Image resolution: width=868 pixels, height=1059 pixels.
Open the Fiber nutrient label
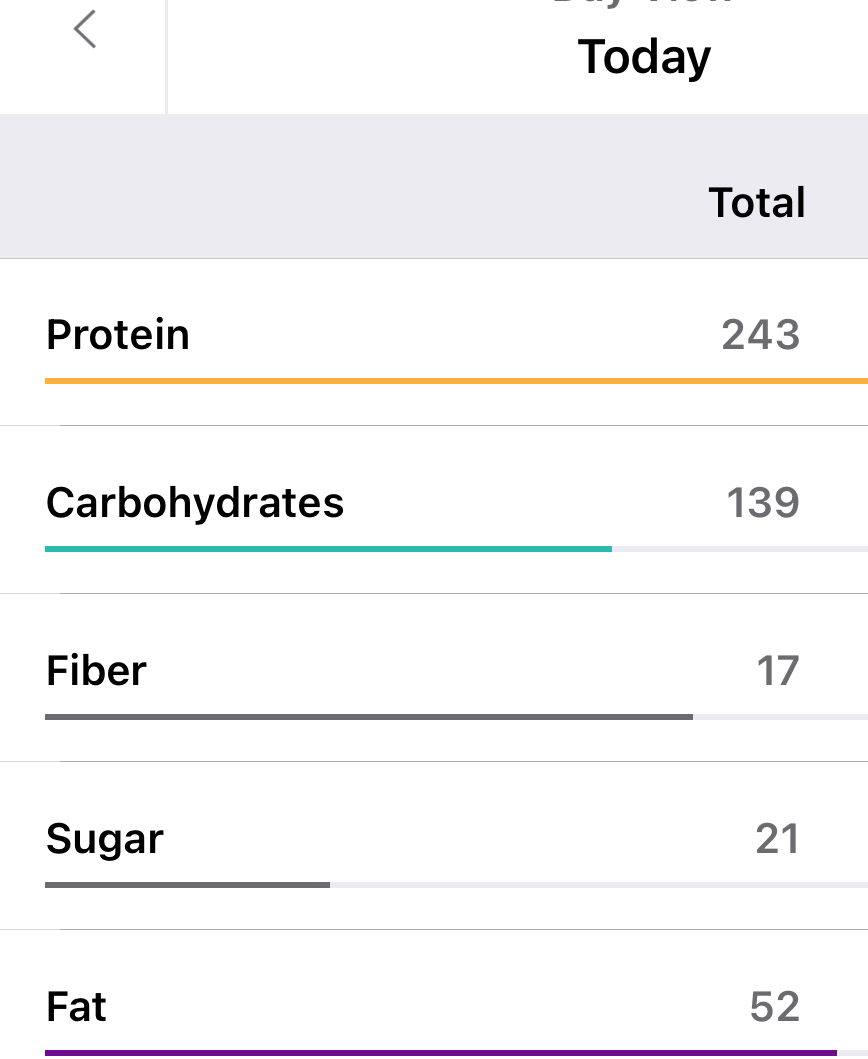point(96,670)
